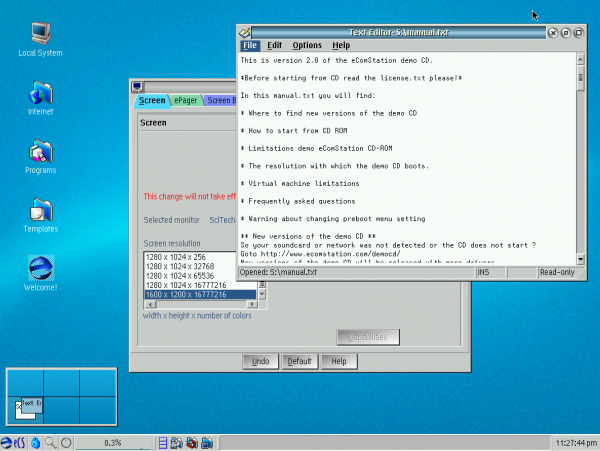The image size is (600, 451).
Task: Click the eCS start menu button
Action: tap(13, 443)
